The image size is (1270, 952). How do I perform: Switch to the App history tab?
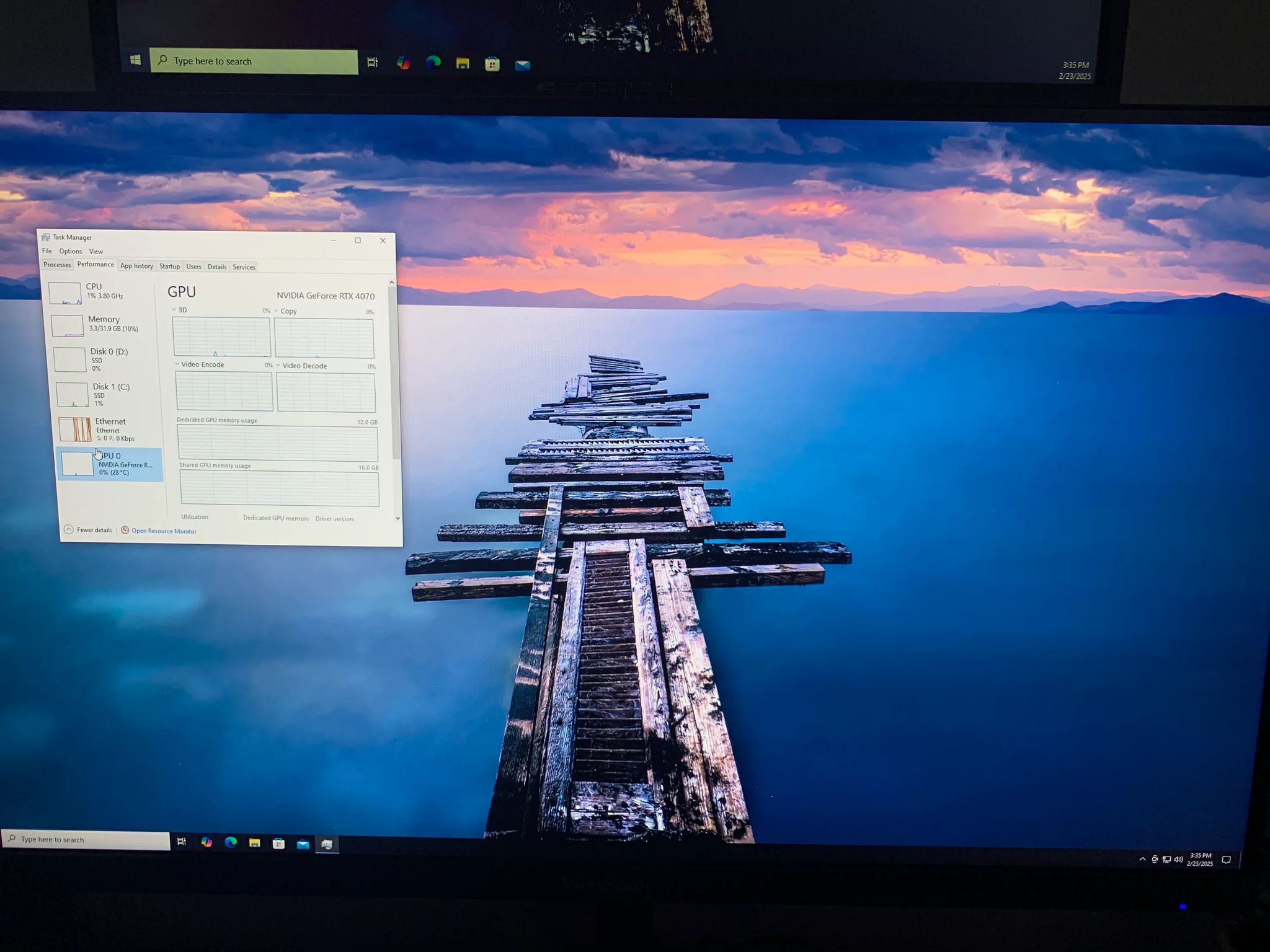[136, 266]
